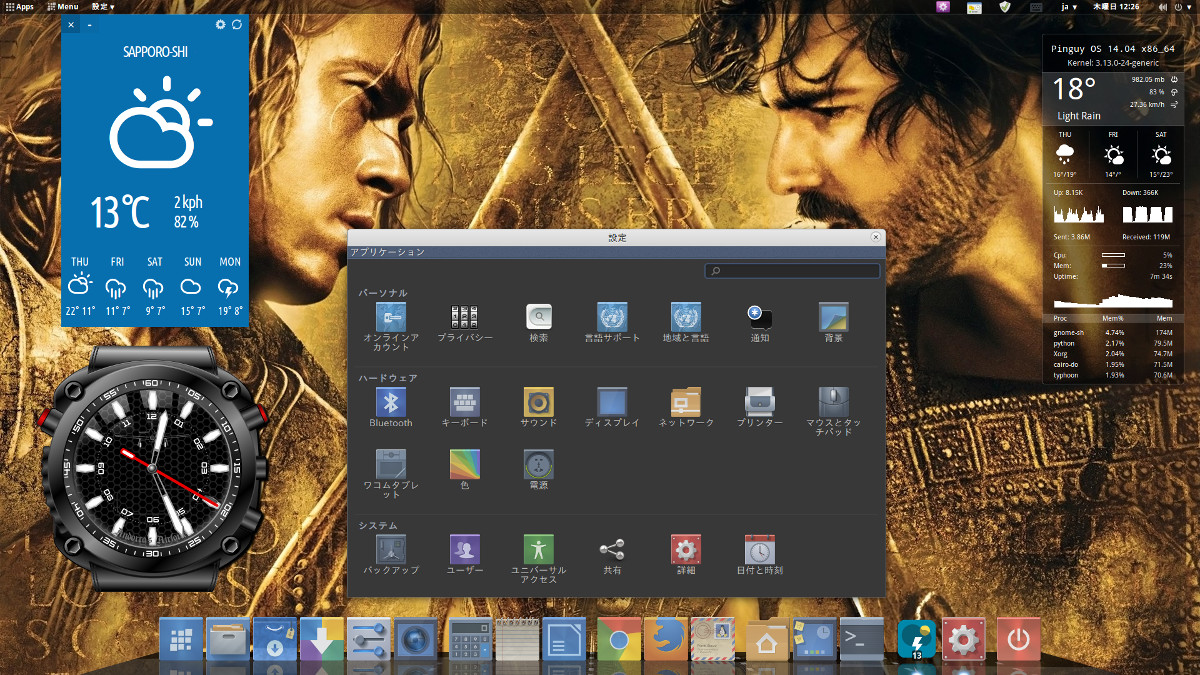Open the オンラインアカウント settings icon
Screen dimensions: 1200x675
pos(391,326)
